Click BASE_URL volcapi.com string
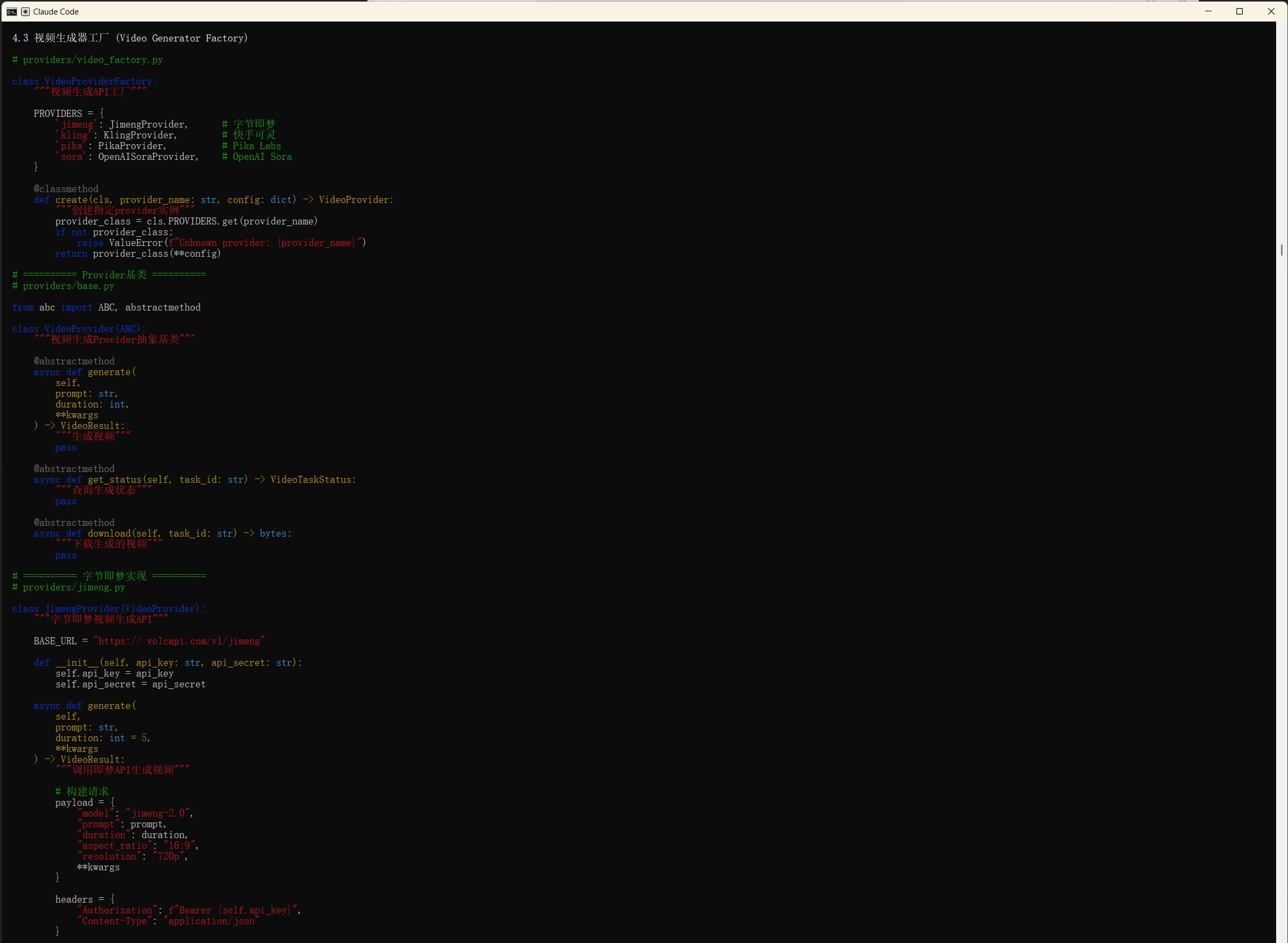1288x943 pixels. pos(179,642)
